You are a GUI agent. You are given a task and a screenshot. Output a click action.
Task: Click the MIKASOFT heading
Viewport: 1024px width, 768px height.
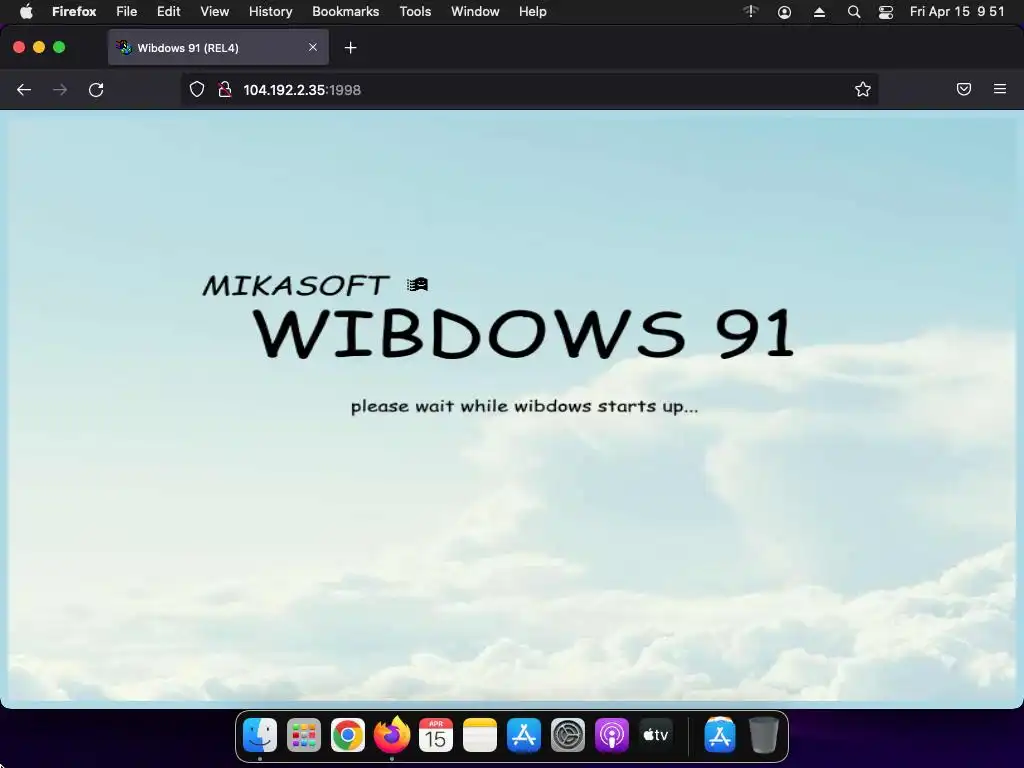click(296, 285)
